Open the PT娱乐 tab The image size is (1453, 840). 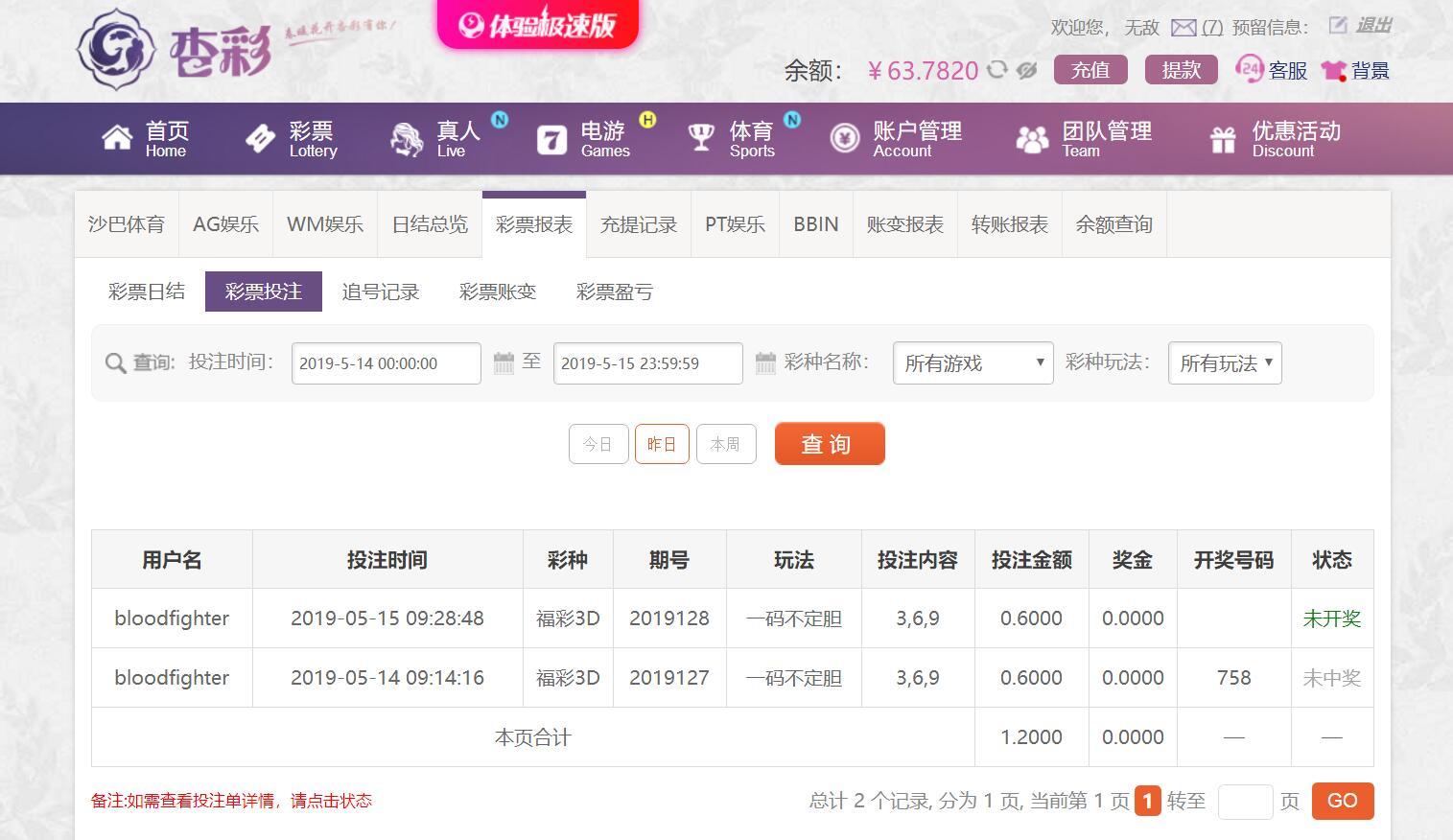pyautogui.click(x=735, y=224)
